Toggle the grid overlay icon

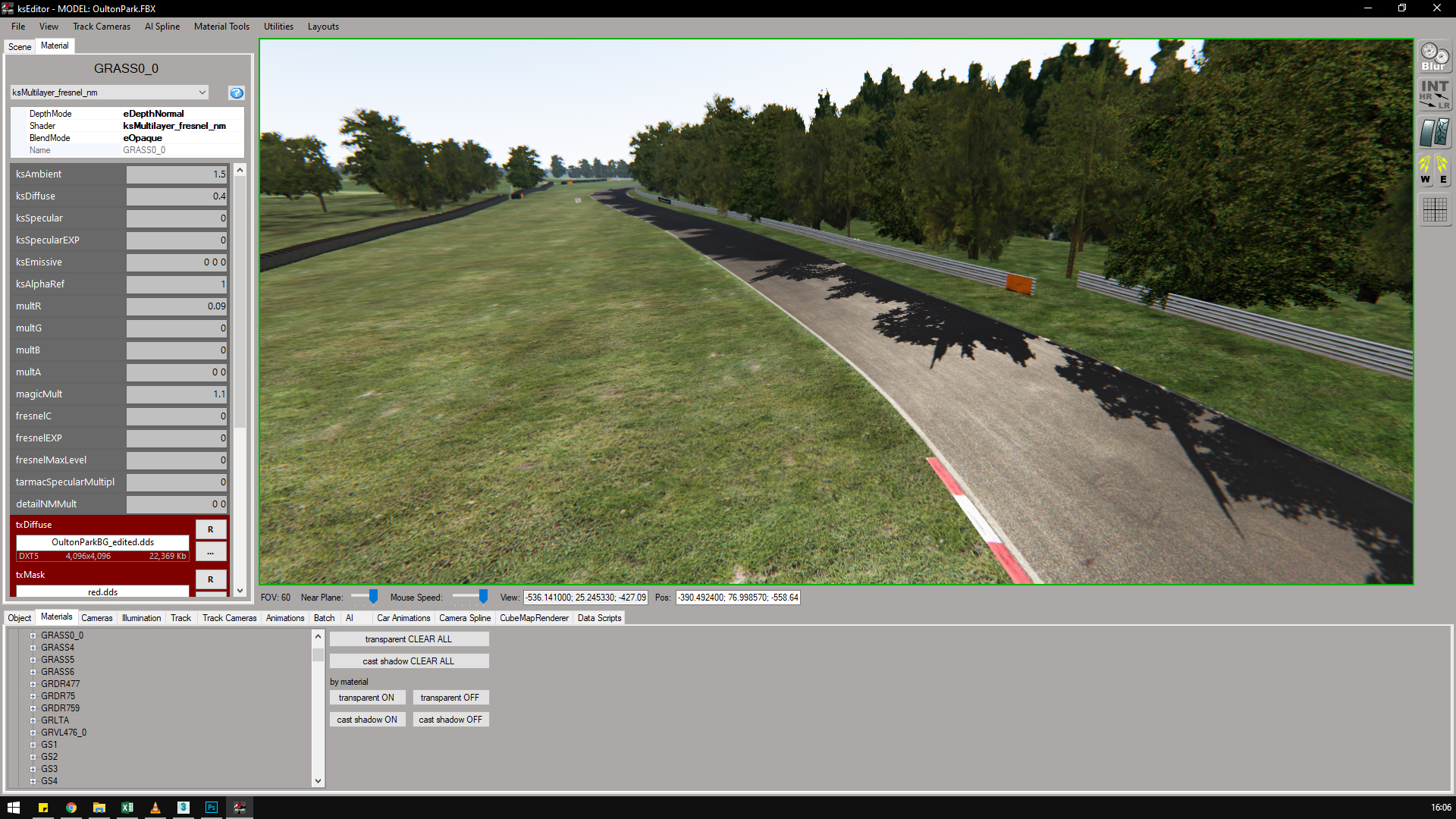pos(1435,209)
